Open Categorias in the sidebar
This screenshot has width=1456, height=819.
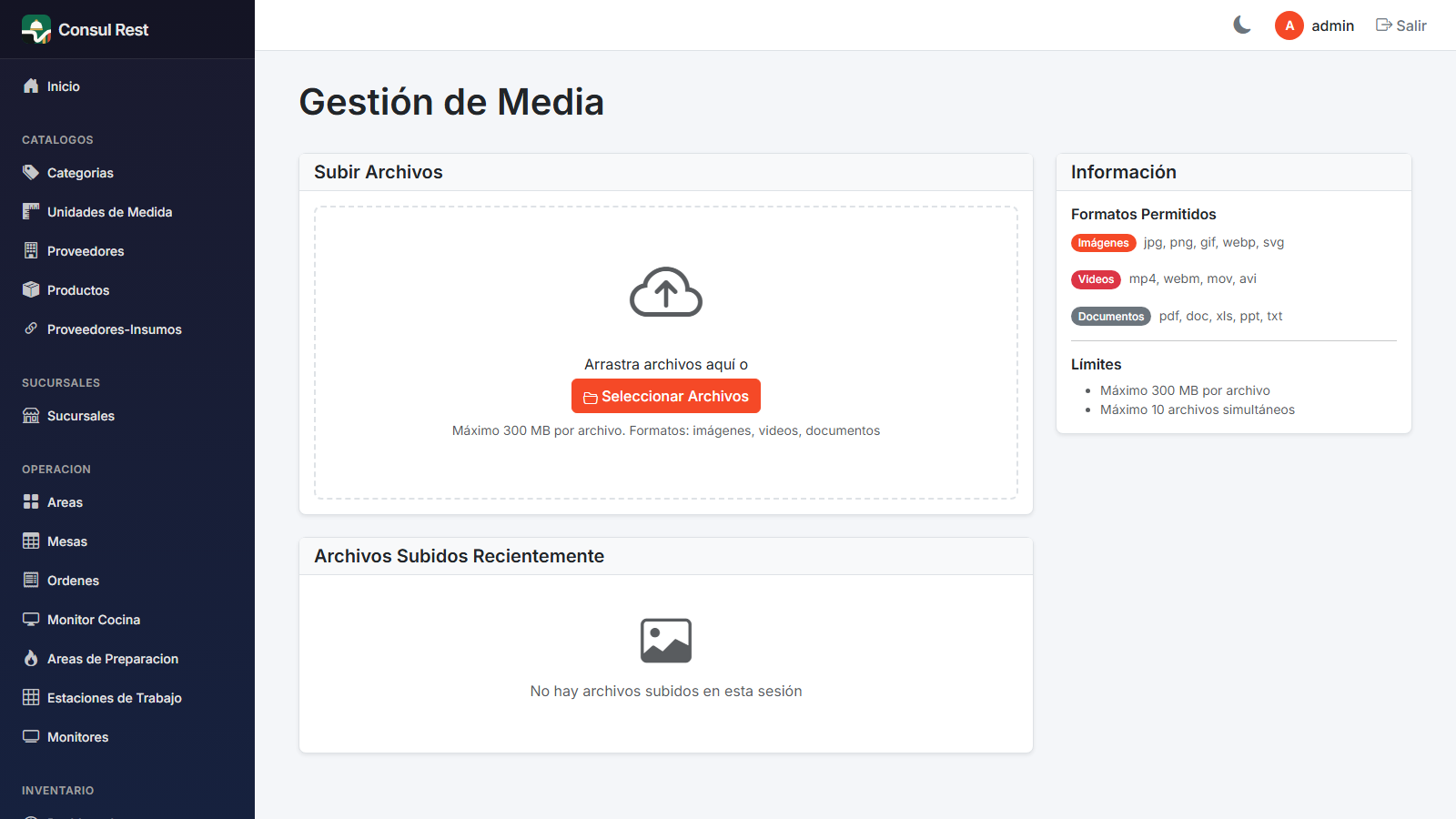pyautogui.click(x=127, y=173)
